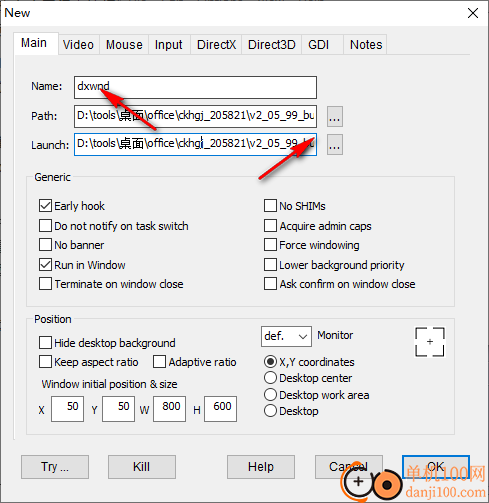This screenshot has width=489, height=503.
Task: Click the window position crosshair target icon
Action: pos(430,342)
